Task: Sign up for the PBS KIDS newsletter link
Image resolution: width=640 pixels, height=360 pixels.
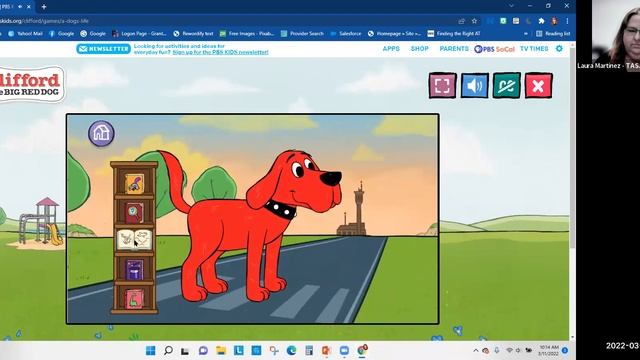Action: point(220,52)
